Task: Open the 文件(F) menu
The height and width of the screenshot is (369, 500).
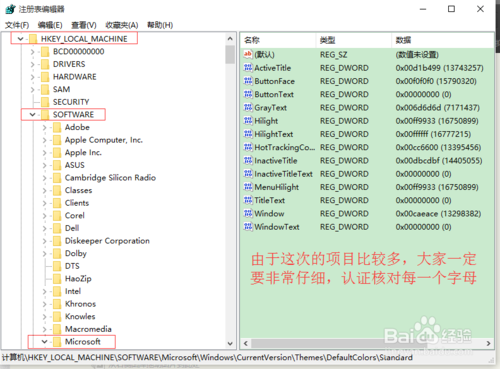Action: point(17,25)
